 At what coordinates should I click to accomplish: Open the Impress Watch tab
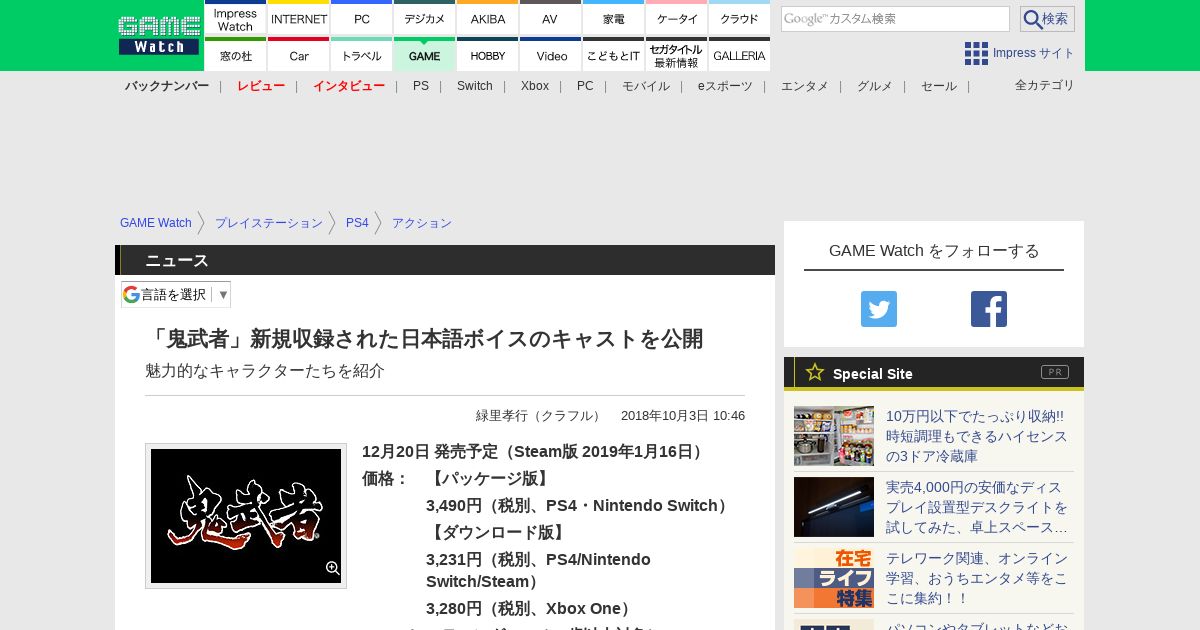coord(235,18)
